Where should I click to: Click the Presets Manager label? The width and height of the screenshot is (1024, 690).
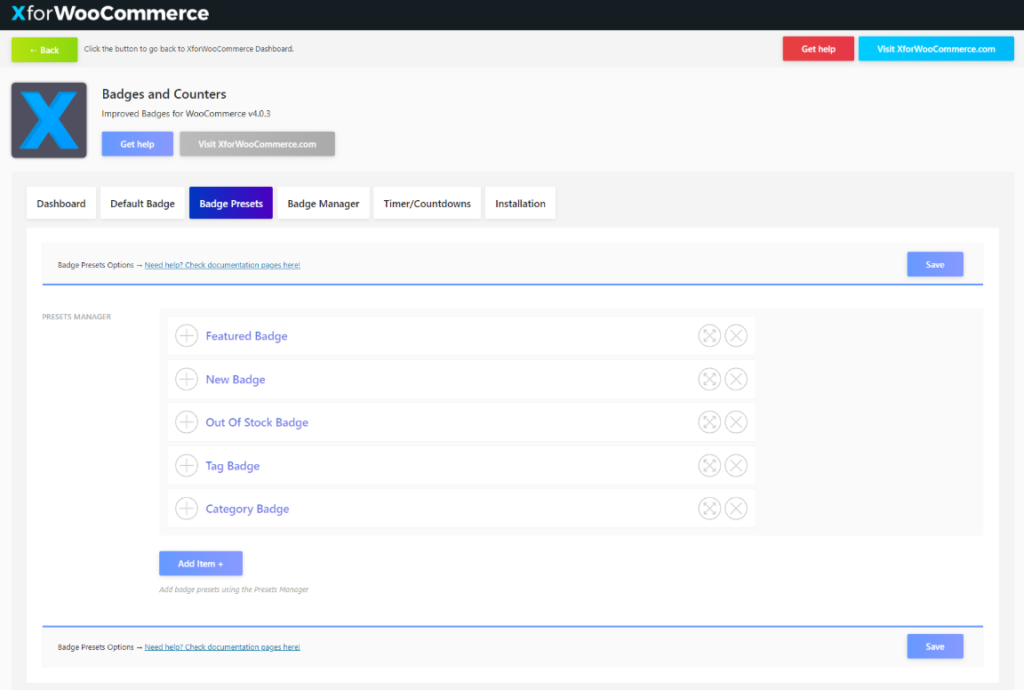tap(76, 317)
